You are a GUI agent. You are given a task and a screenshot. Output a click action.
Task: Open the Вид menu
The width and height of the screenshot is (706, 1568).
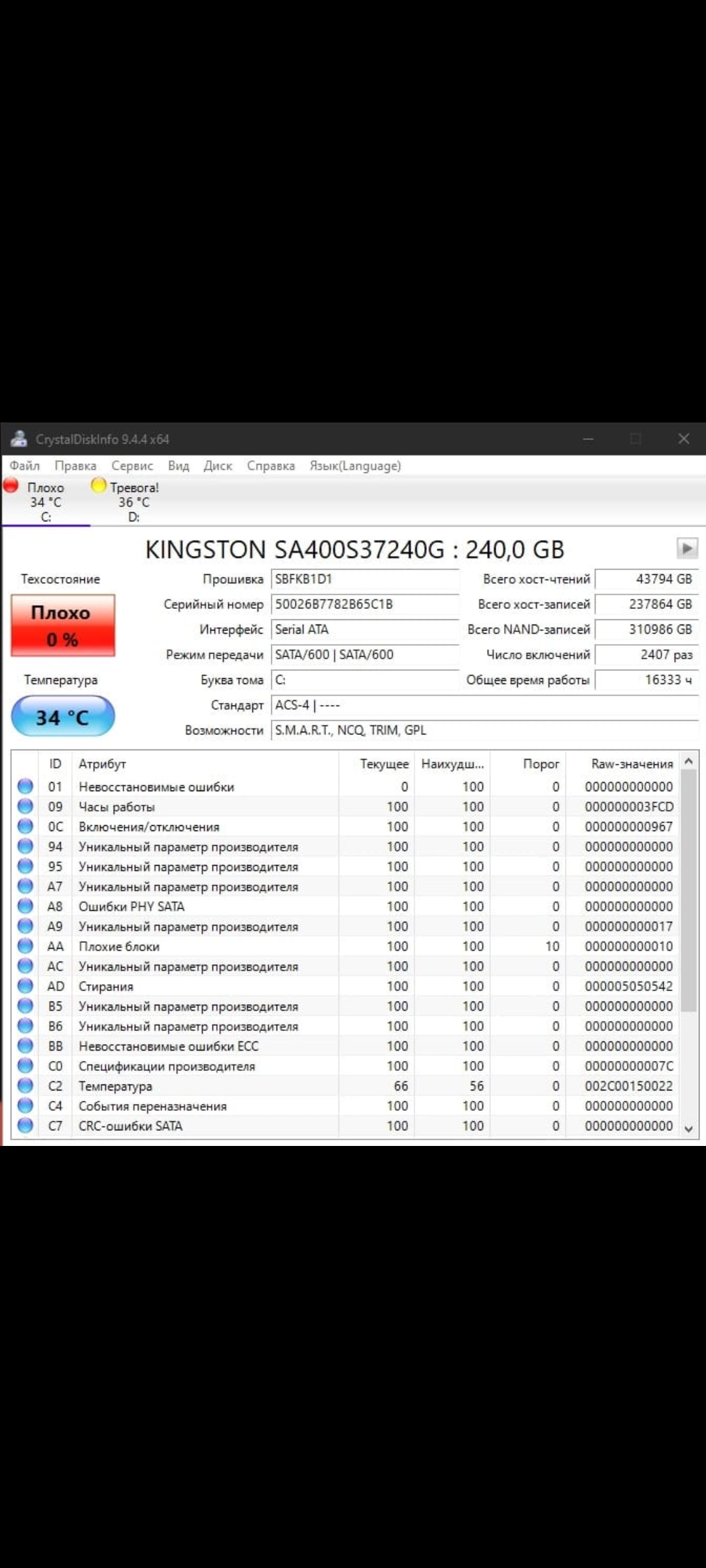tap(178, 466)
